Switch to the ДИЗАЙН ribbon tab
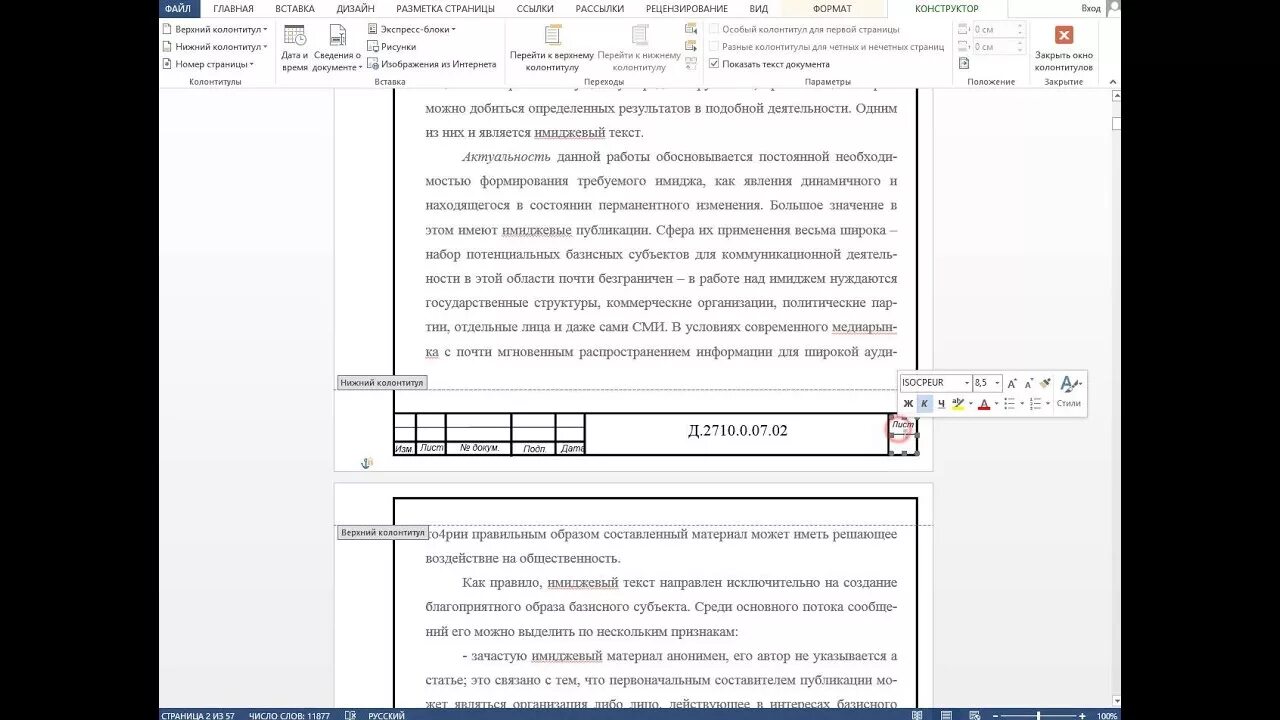The width and height of the screenshot is (1280, 720). click(x=356, y=9)
